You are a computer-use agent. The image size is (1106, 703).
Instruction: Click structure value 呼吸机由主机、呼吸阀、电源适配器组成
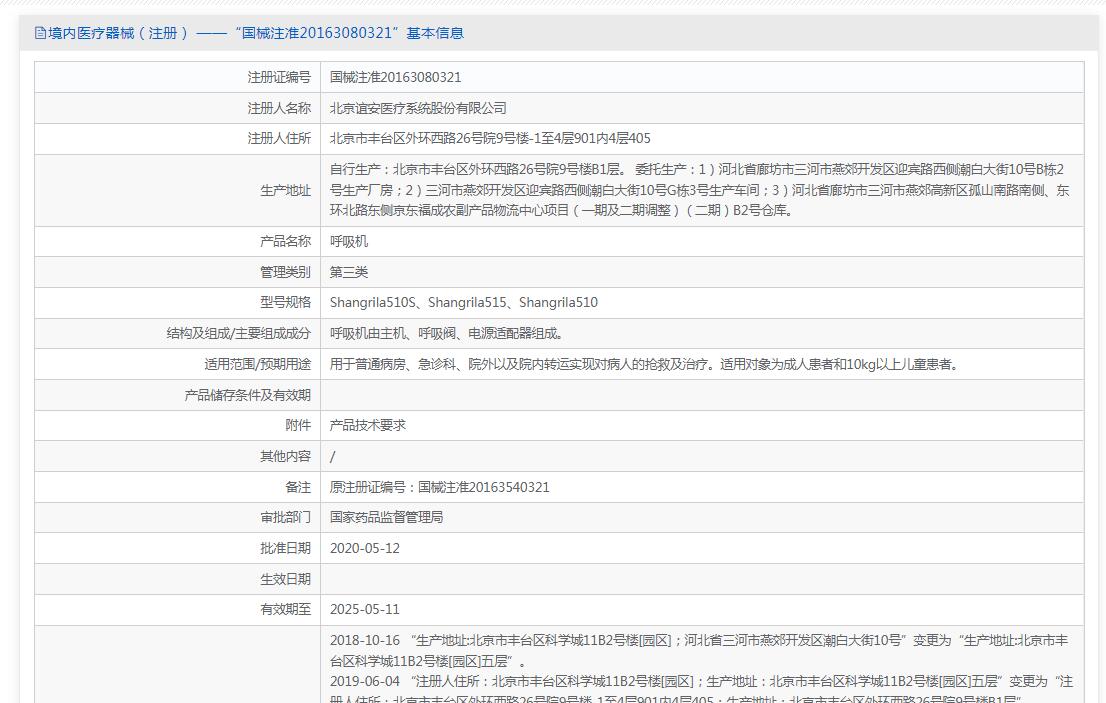coord(446,334)
